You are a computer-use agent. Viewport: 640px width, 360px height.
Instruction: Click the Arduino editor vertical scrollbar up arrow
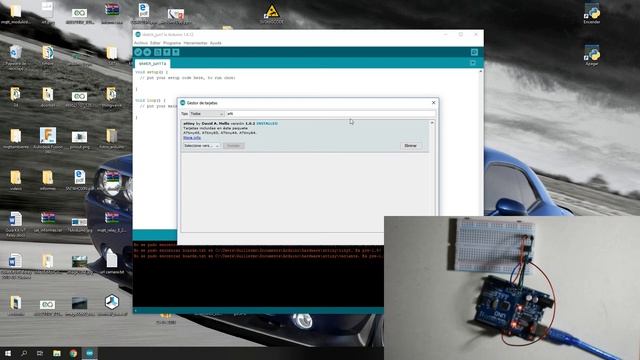(480, 71)
